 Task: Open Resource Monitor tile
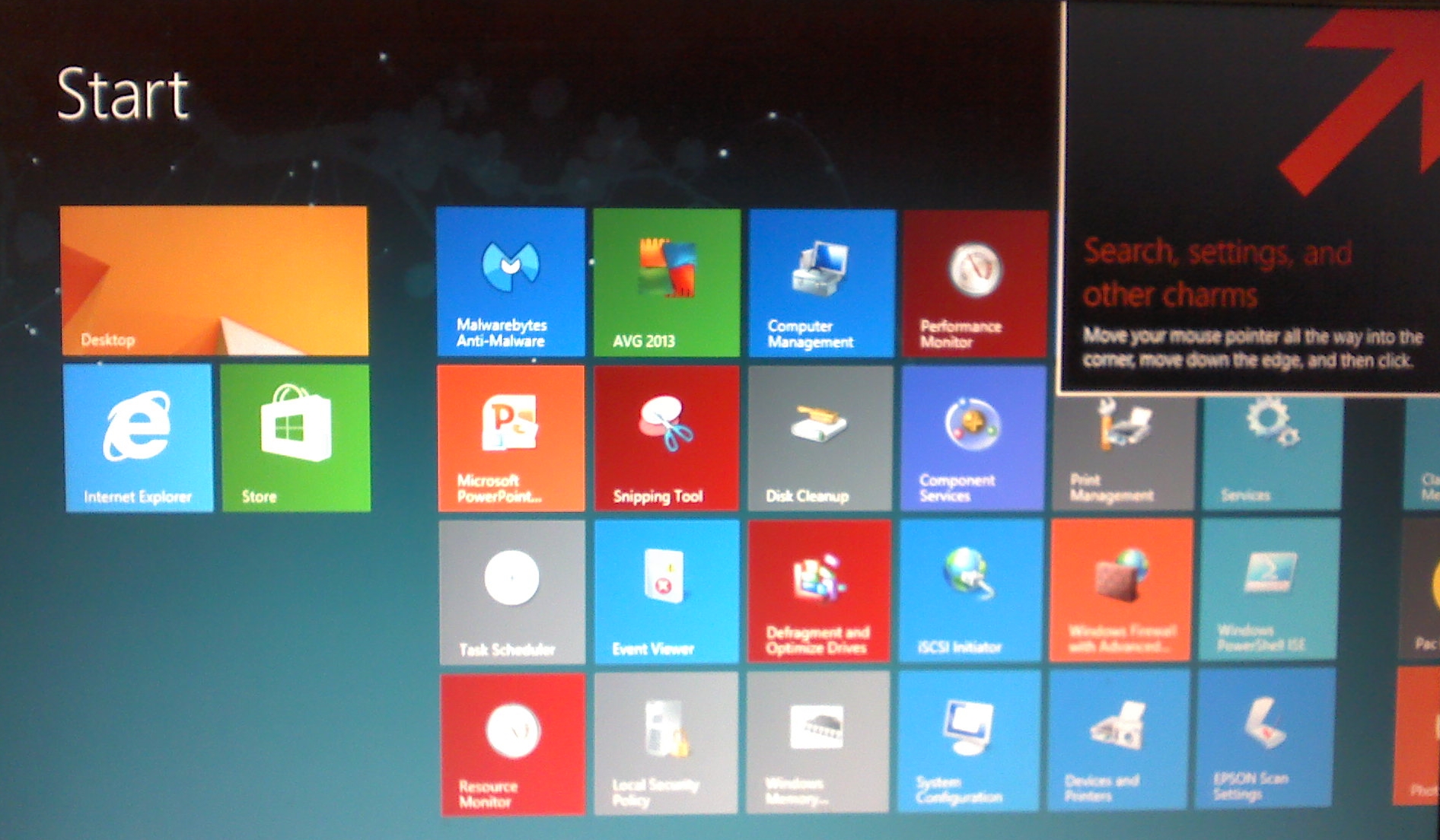coord(513,744)
